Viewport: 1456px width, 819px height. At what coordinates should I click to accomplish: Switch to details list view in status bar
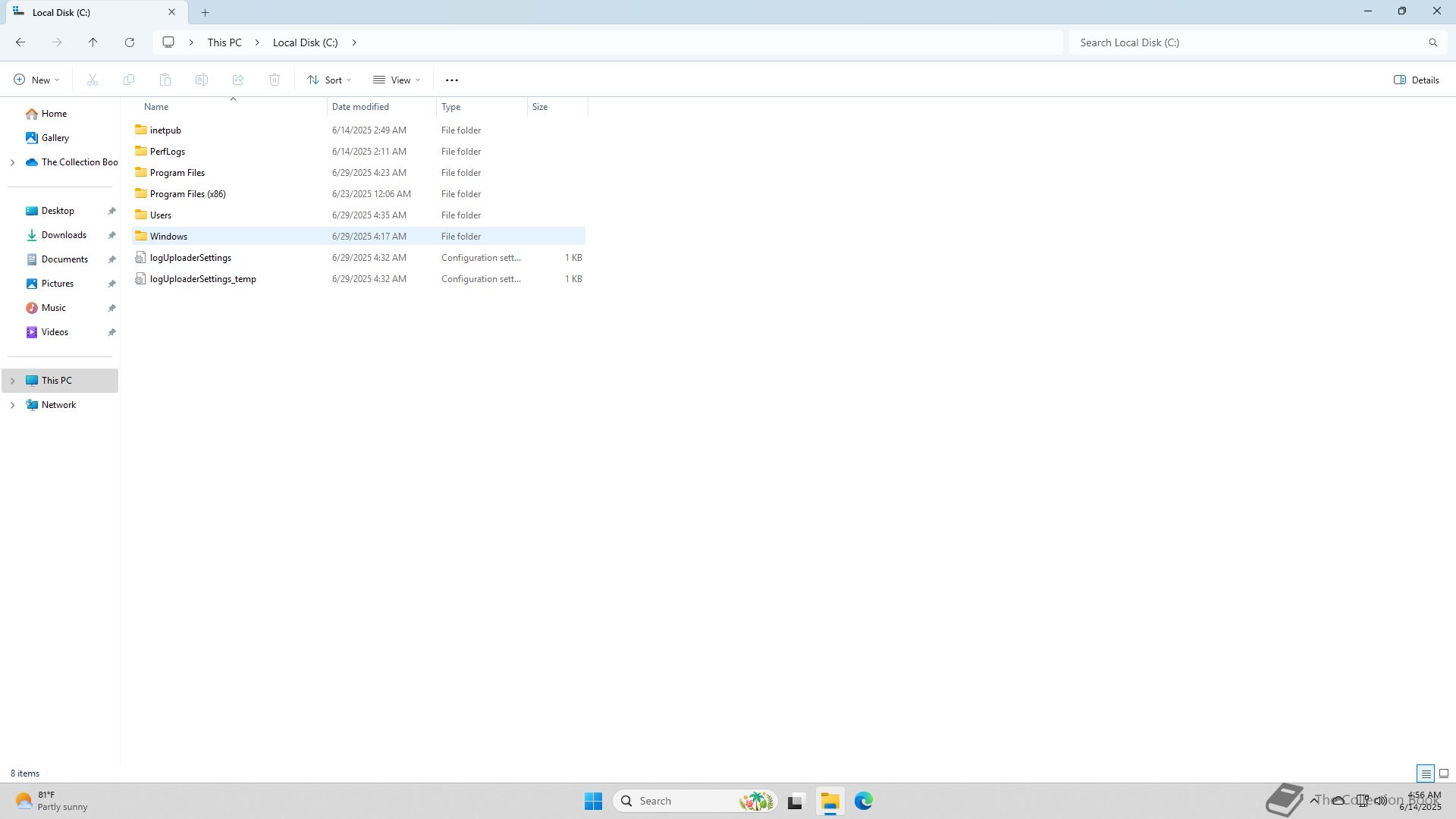coord(1426,773)
